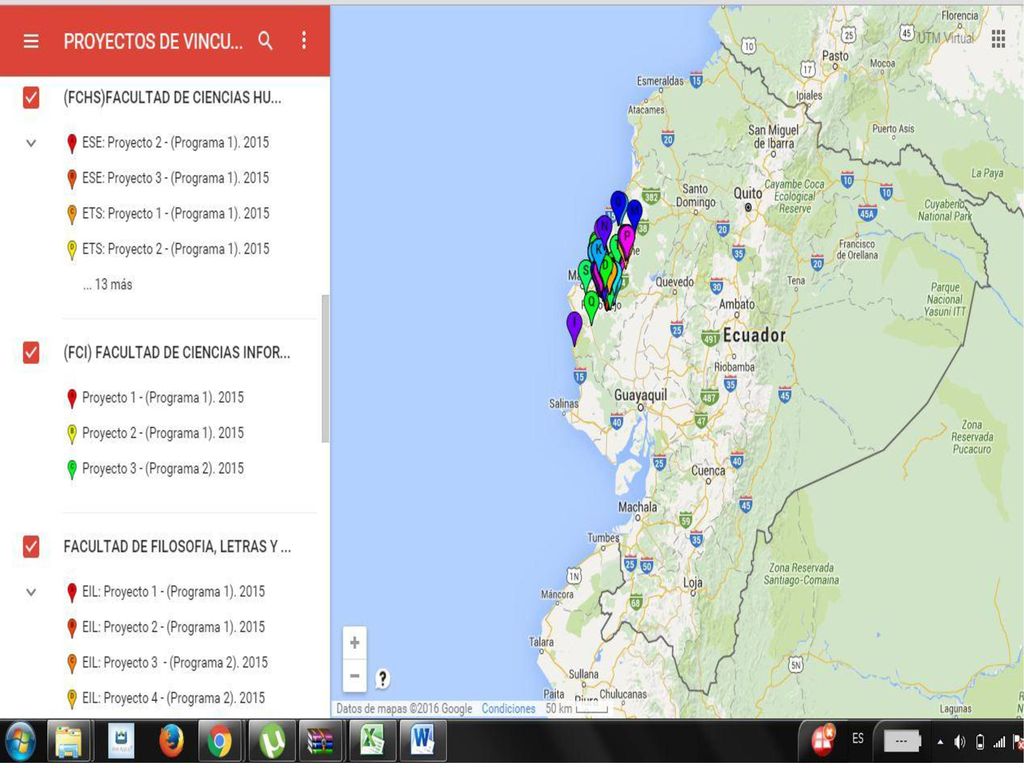Zoom out with the minus button
The image size is (1024, 768).
[x=355, y=675]
